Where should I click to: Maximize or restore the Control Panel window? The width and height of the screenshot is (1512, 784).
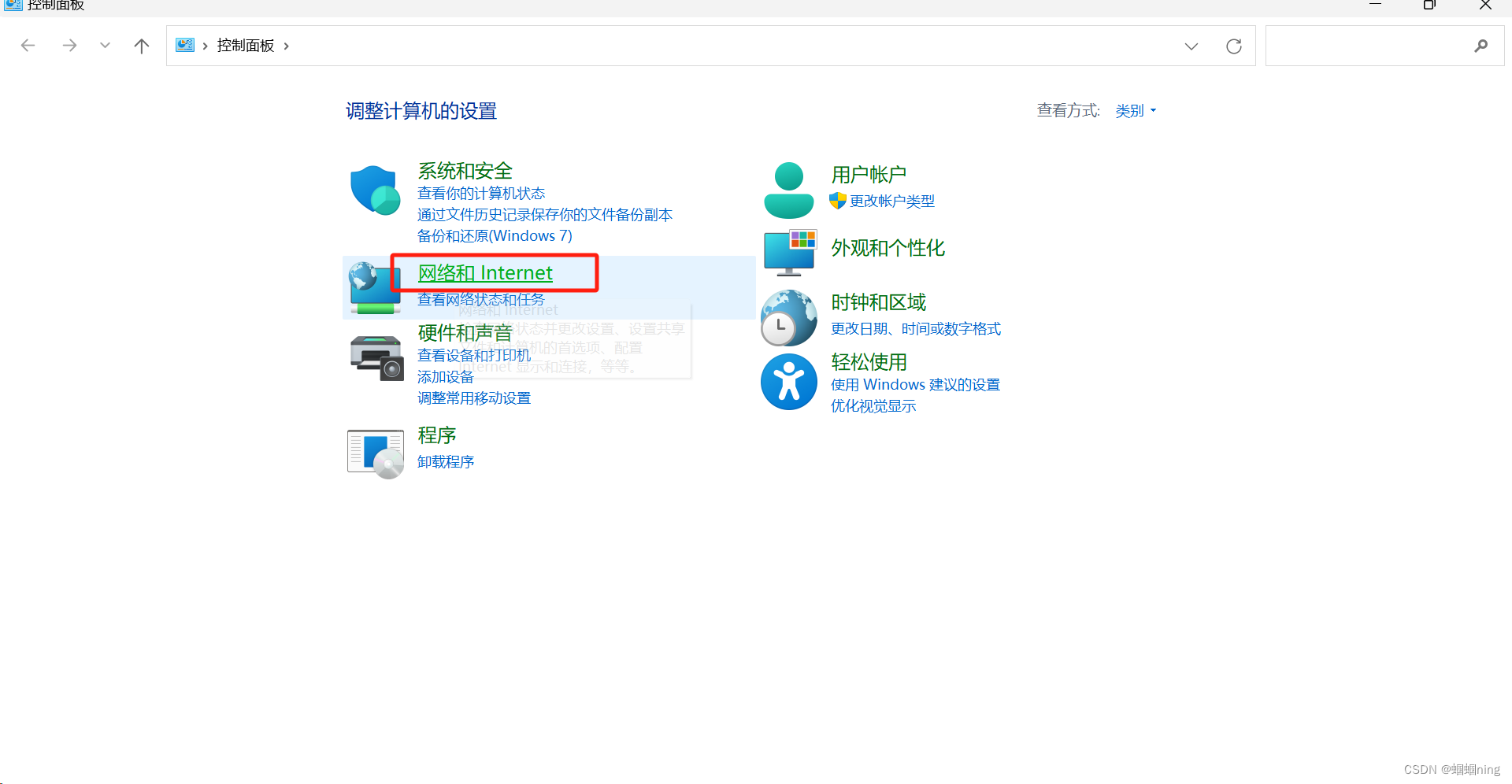pyautogui.click(x=1429, y=5)
